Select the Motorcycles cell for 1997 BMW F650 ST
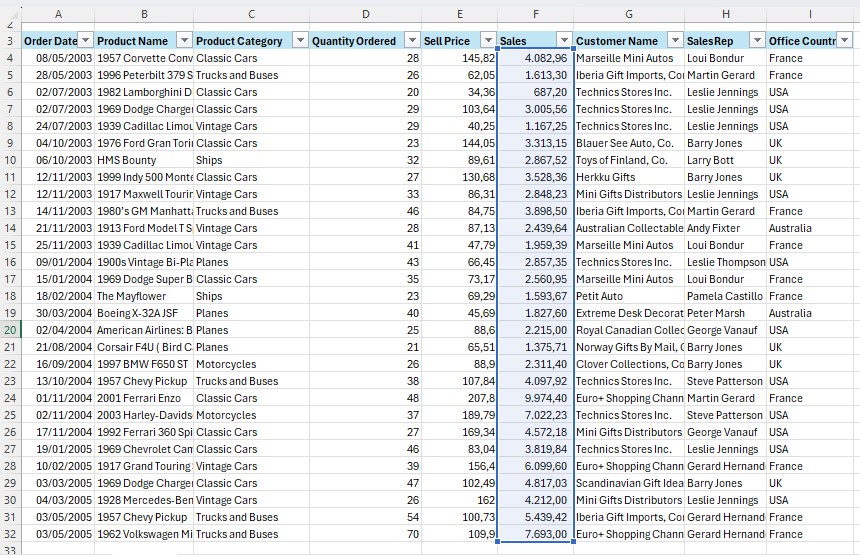Viewport: 860px width, 555px height. [250, 364]
